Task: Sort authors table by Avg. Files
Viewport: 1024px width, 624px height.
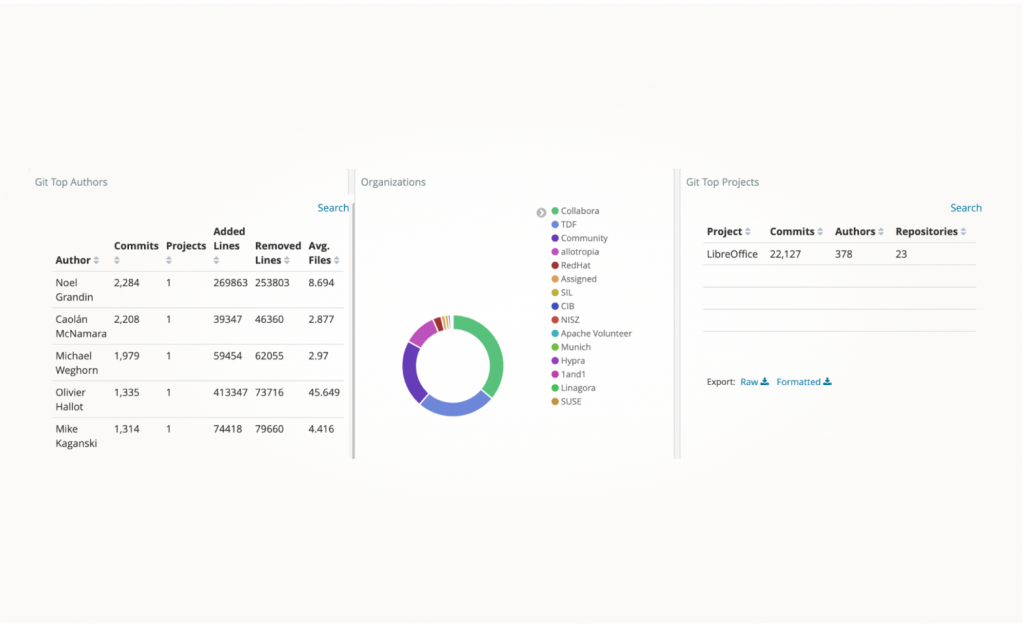Action: [336, 260]
